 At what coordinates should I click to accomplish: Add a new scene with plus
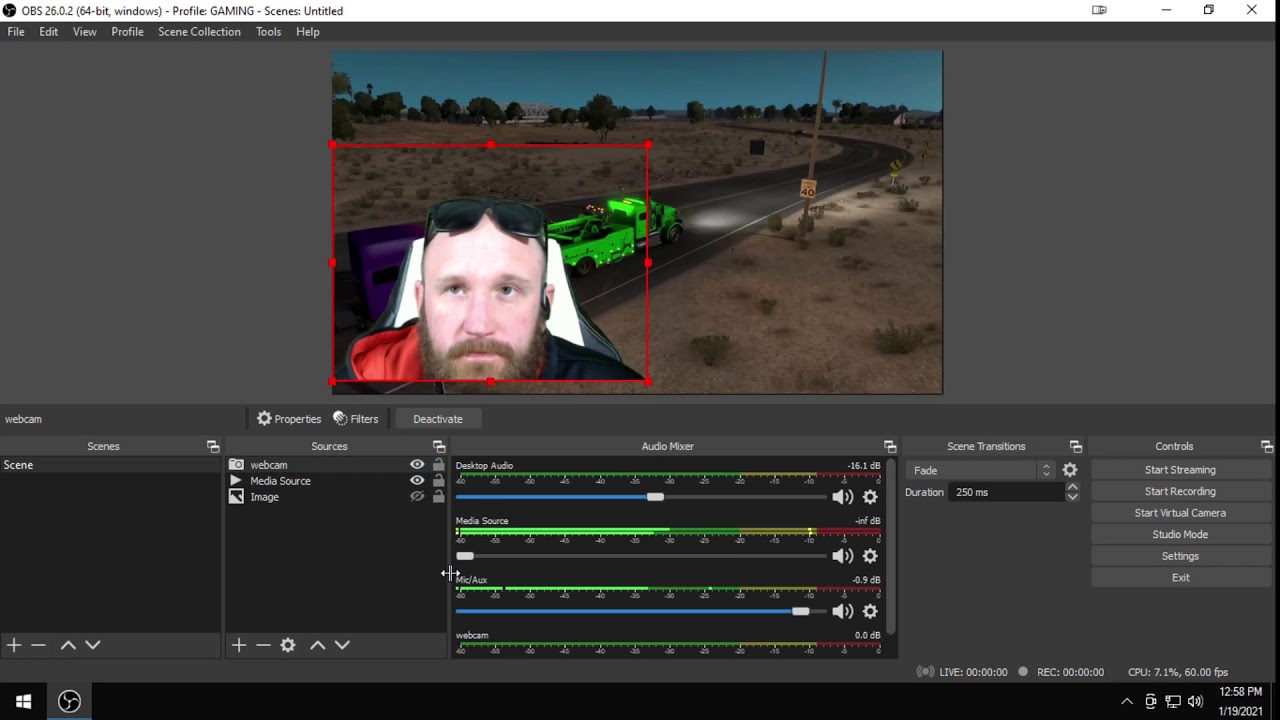(x=14, y=645)
